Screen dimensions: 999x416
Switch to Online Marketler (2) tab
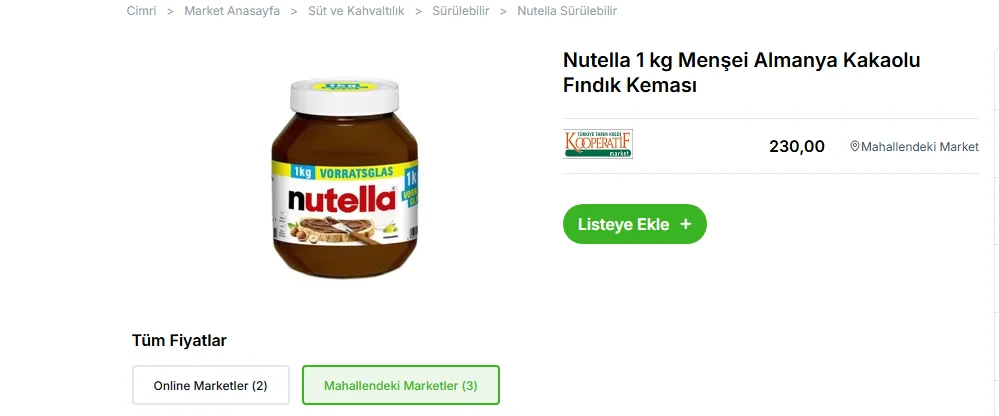[x=211, y=385]
